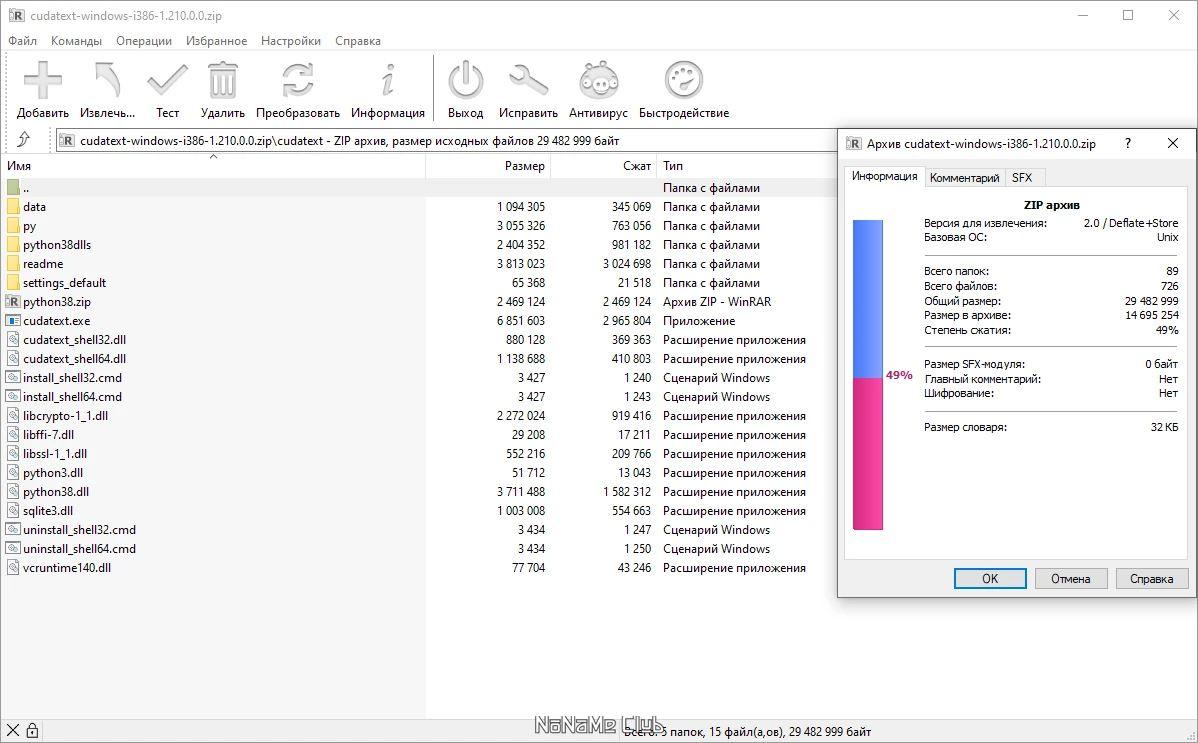Go up one folder level arrow
The width and height of the screenshot is (1198, 743).
click(24, 139)
